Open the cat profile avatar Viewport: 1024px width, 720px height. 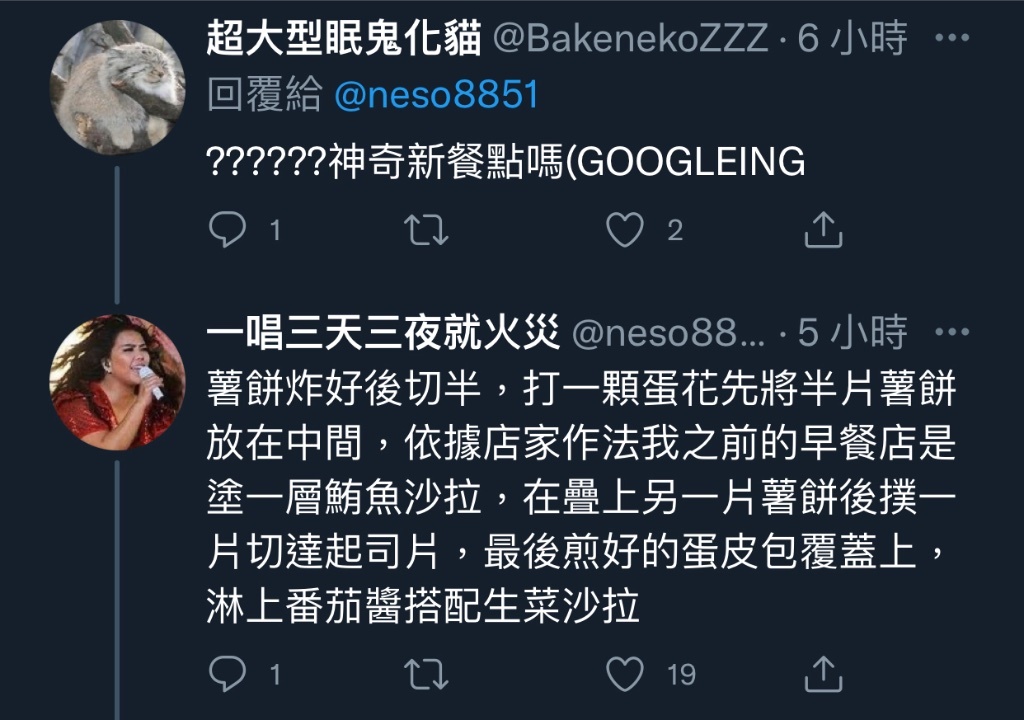[118, 87]
